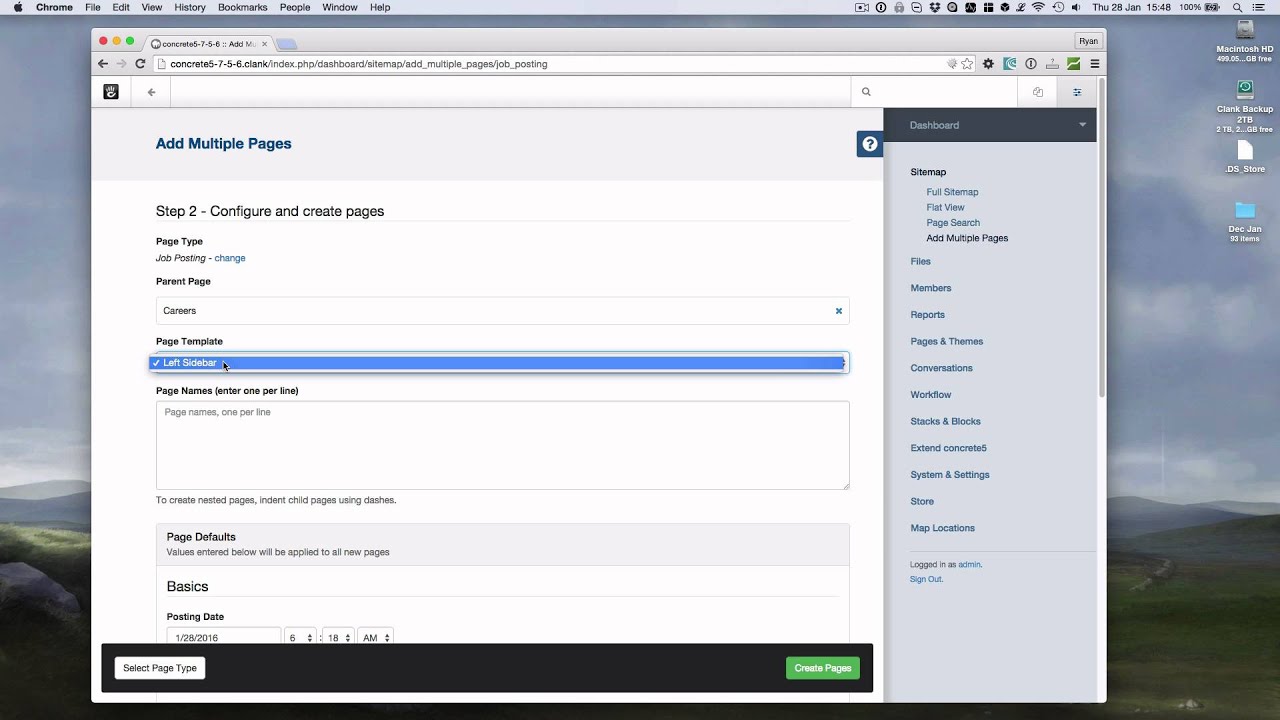The image size is (1280, 720).
Task: Open the Wi-Fi status menu
Action: tap(1039, 7)
